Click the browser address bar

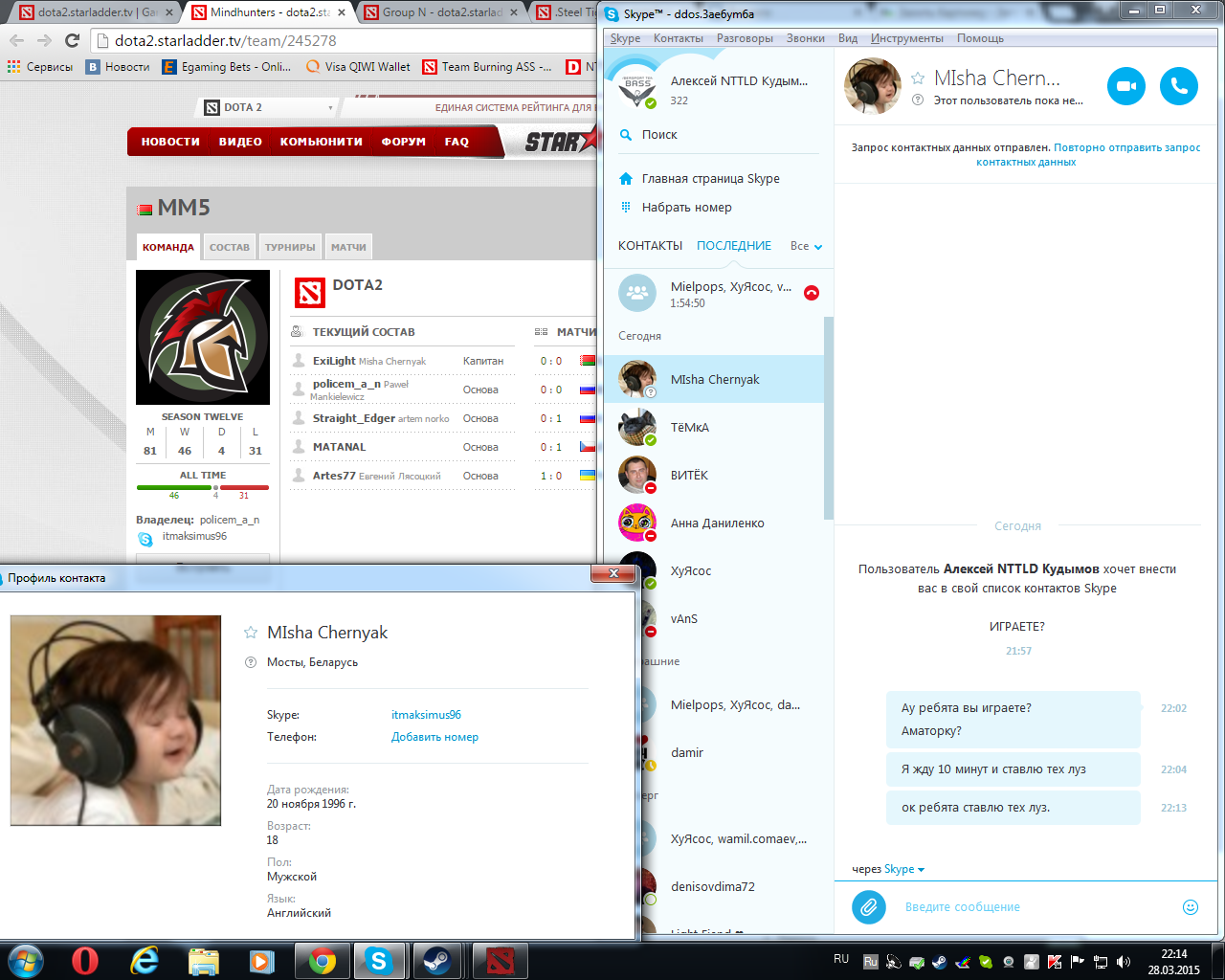point(345,40)
